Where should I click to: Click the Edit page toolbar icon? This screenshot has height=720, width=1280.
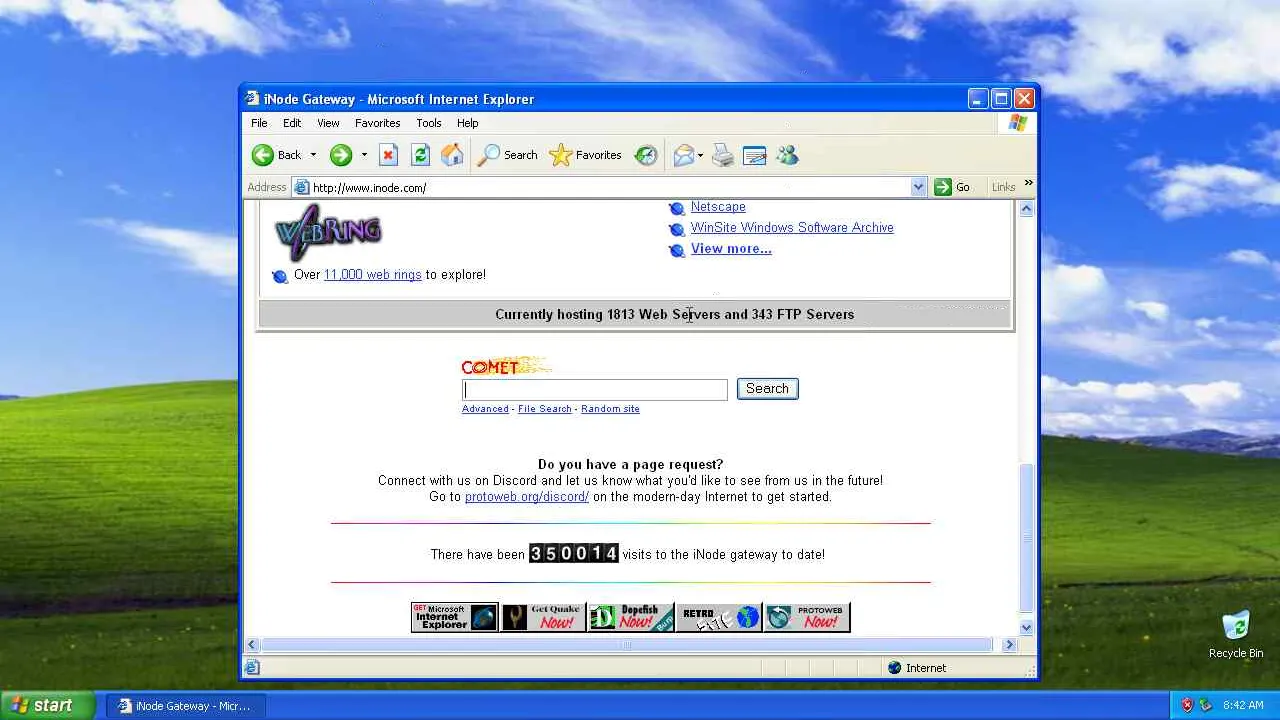point(755,155)
